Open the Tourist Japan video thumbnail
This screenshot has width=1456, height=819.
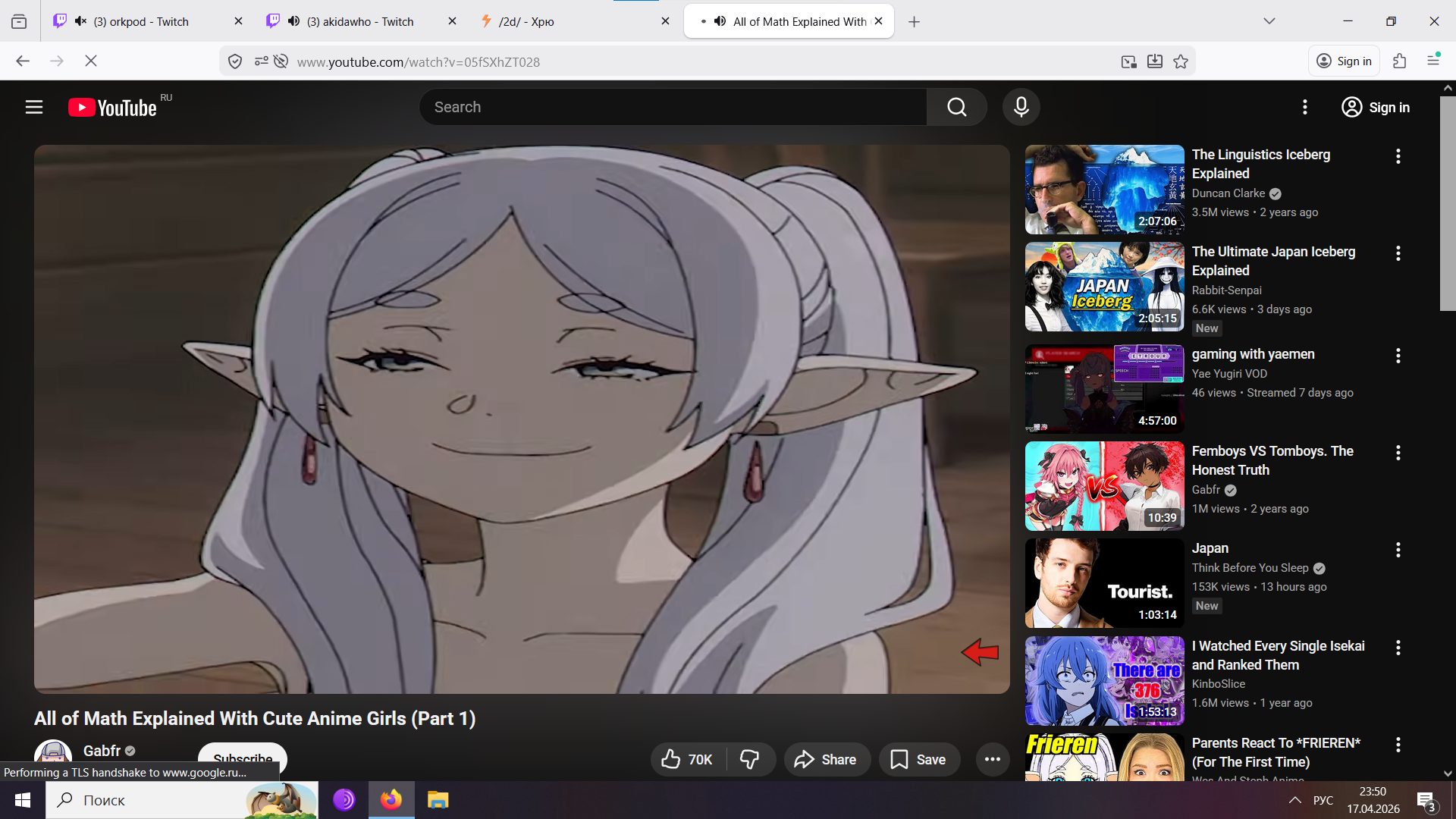[1104, 583]
